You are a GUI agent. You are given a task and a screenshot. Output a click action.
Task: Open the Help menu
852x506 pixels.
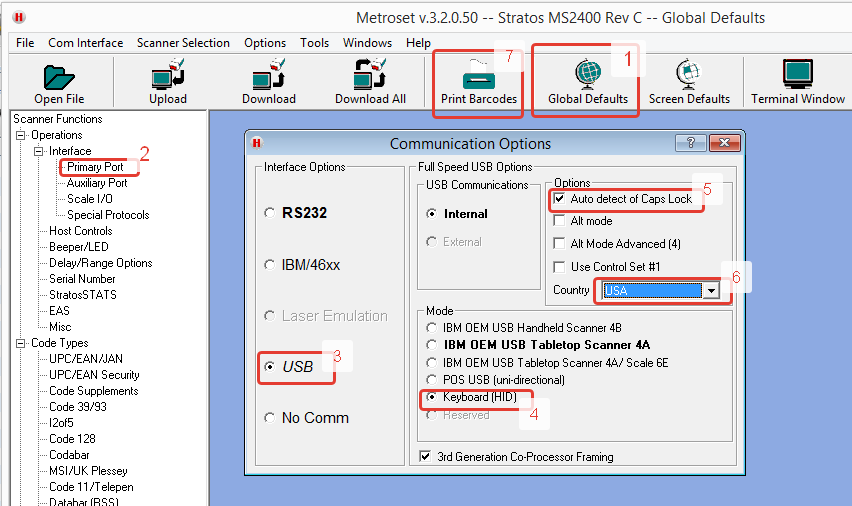pos(418,43)
